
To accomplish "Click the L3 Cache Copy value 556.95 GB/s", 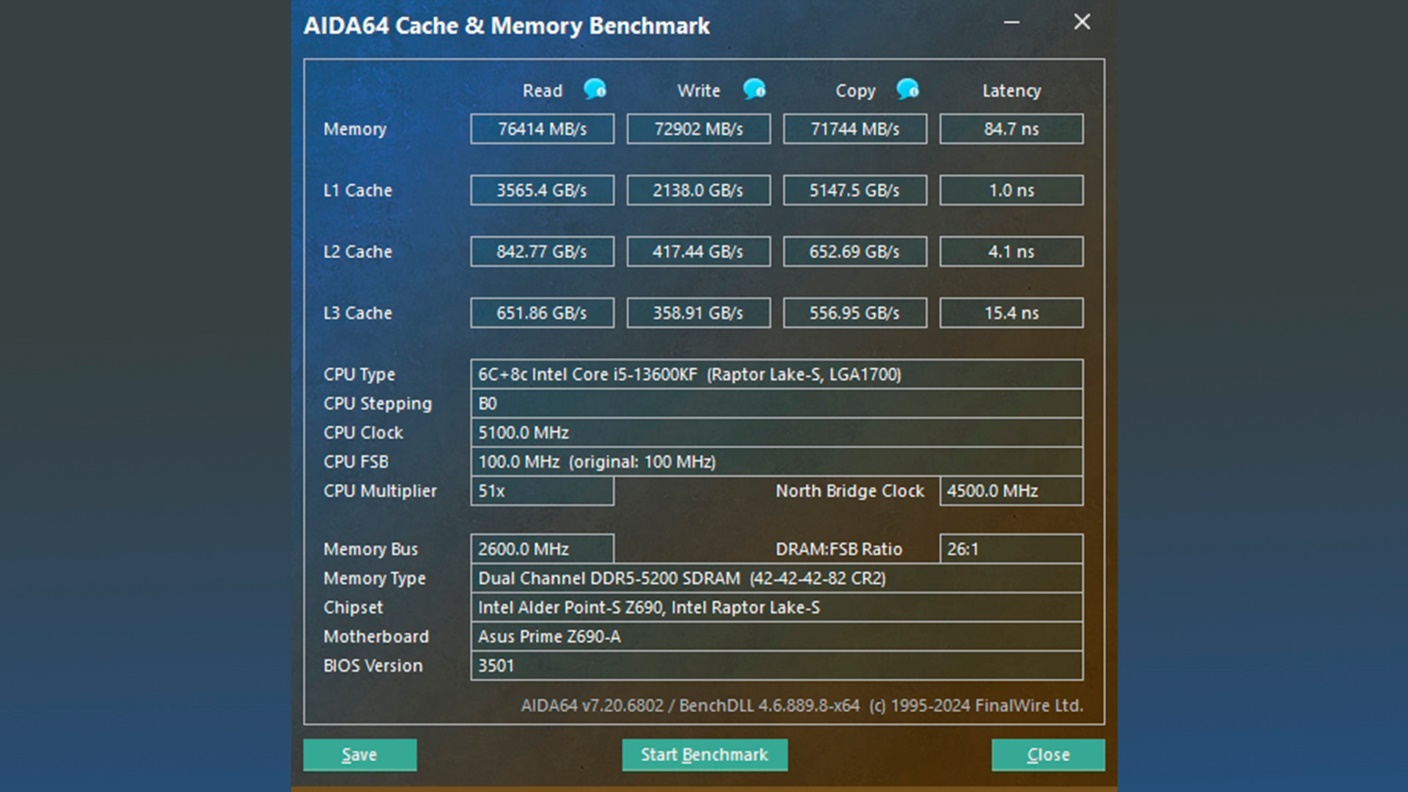I will click(x=855, y=313).
